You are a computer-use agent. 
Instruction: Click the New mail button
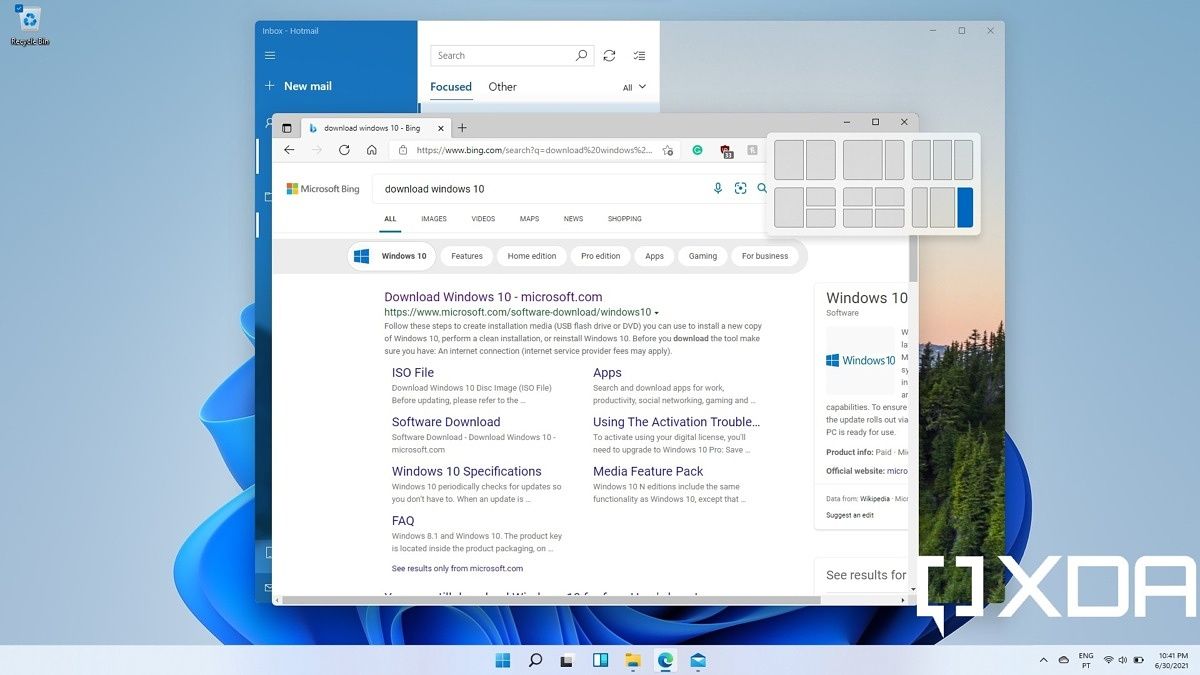point(299,86)
